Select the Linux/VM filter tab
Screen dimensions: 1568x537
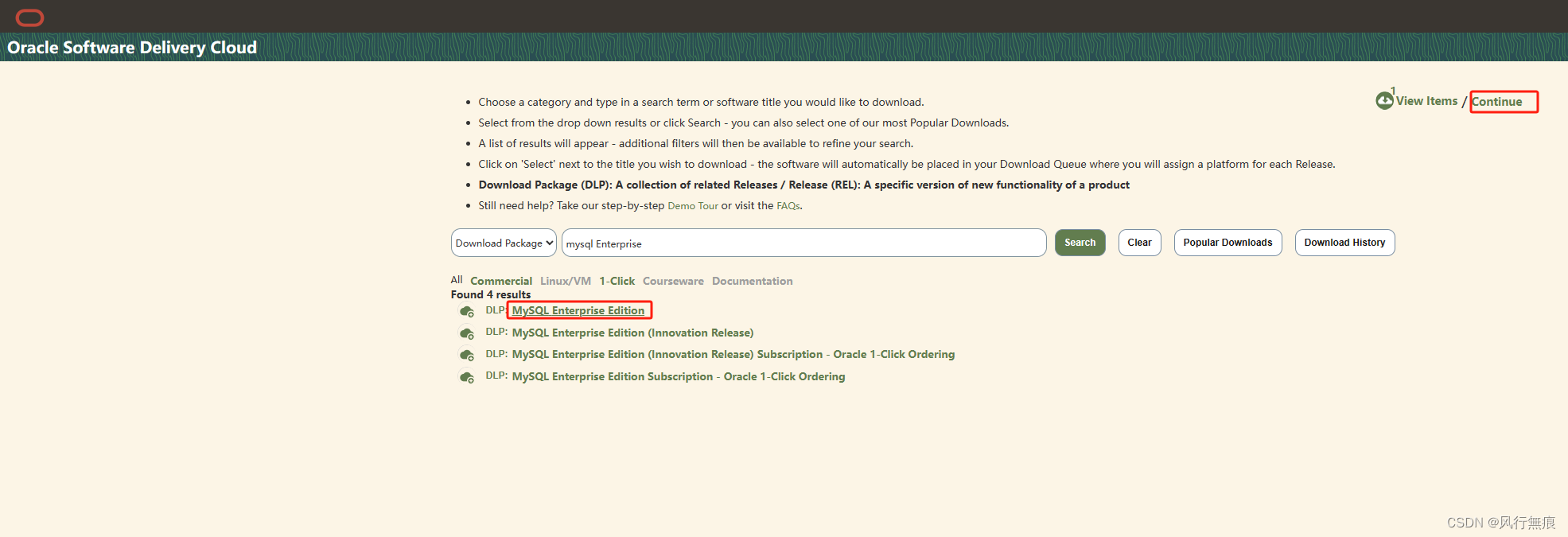[x=566, y=281]
